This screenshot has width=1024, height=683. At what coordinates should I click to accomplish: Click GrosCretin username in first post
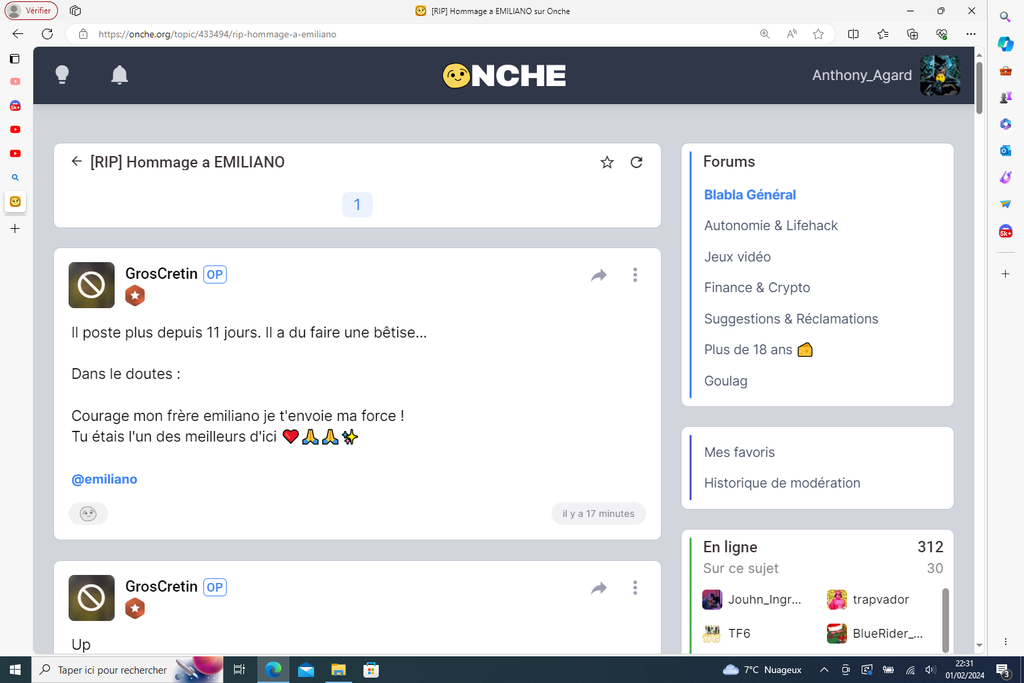pos(161,274)
